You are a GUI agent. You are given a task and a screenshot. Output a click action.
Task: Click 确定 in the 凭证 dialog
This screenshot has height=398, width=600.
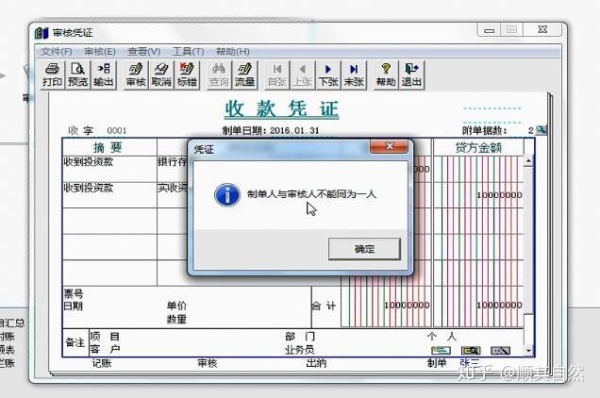pos(364,249)
